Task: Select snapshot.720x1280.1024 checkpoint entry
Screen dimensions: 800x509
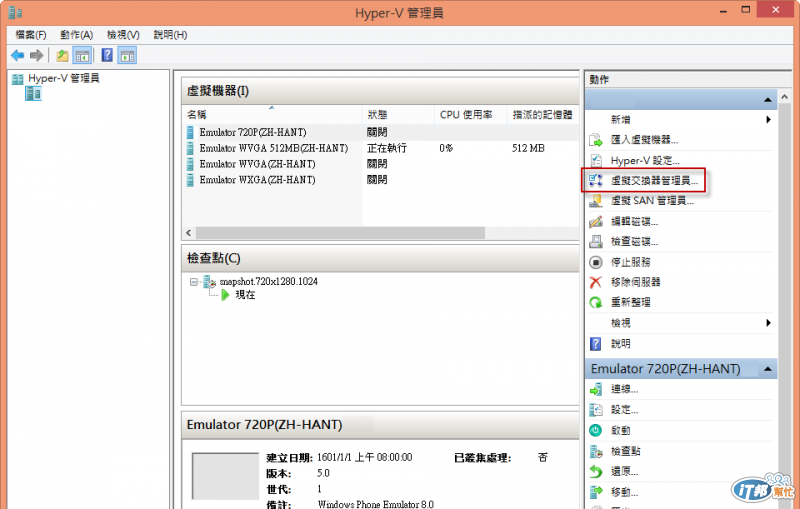Action: 268,282
